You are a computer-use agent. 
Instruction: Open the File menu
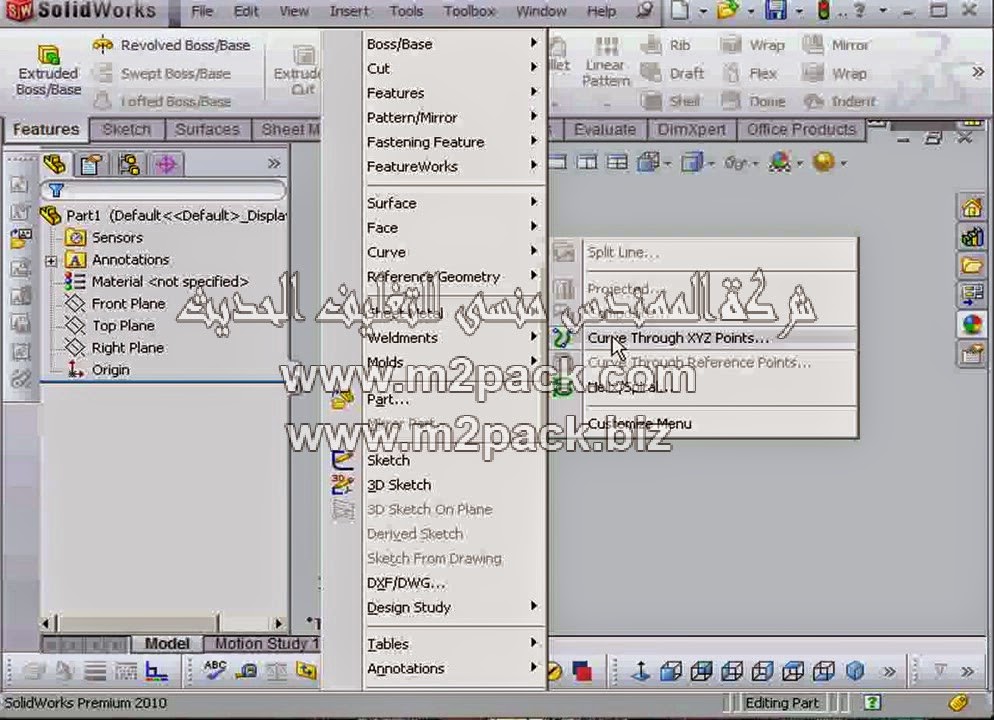point(202,11)
